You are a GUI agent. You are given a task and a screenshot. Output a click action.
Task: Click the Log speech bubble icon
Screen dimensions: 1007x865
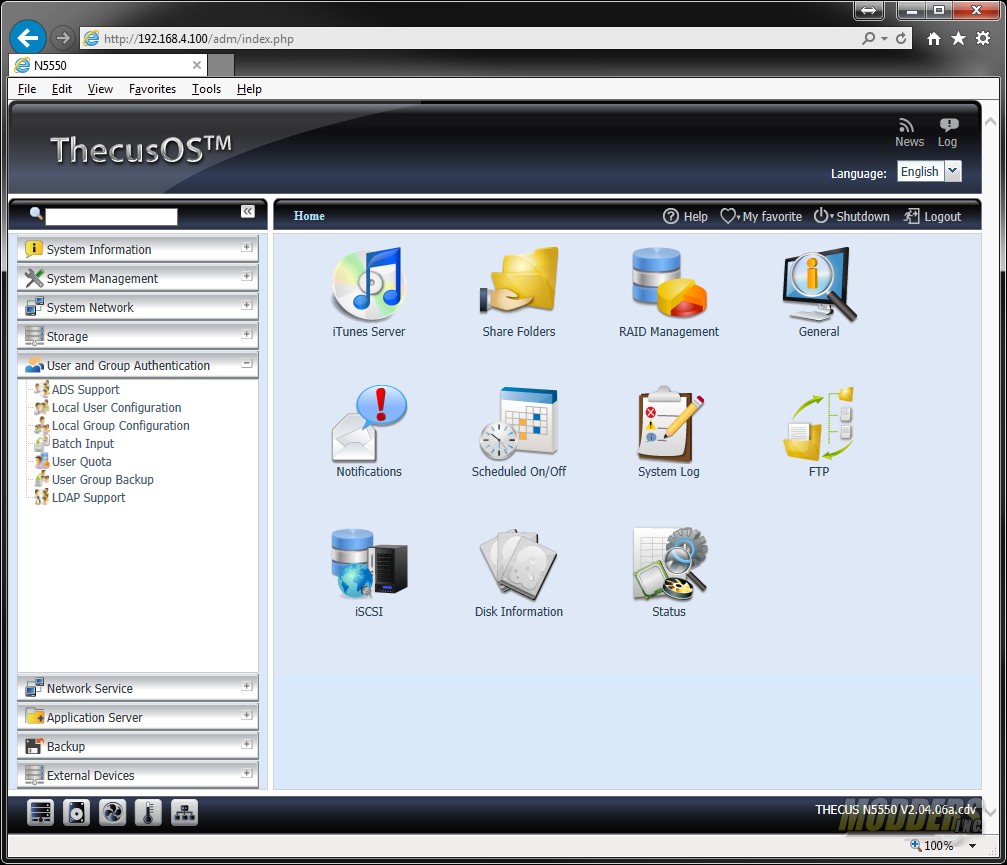pyautogui.click(x=949, y=125)
